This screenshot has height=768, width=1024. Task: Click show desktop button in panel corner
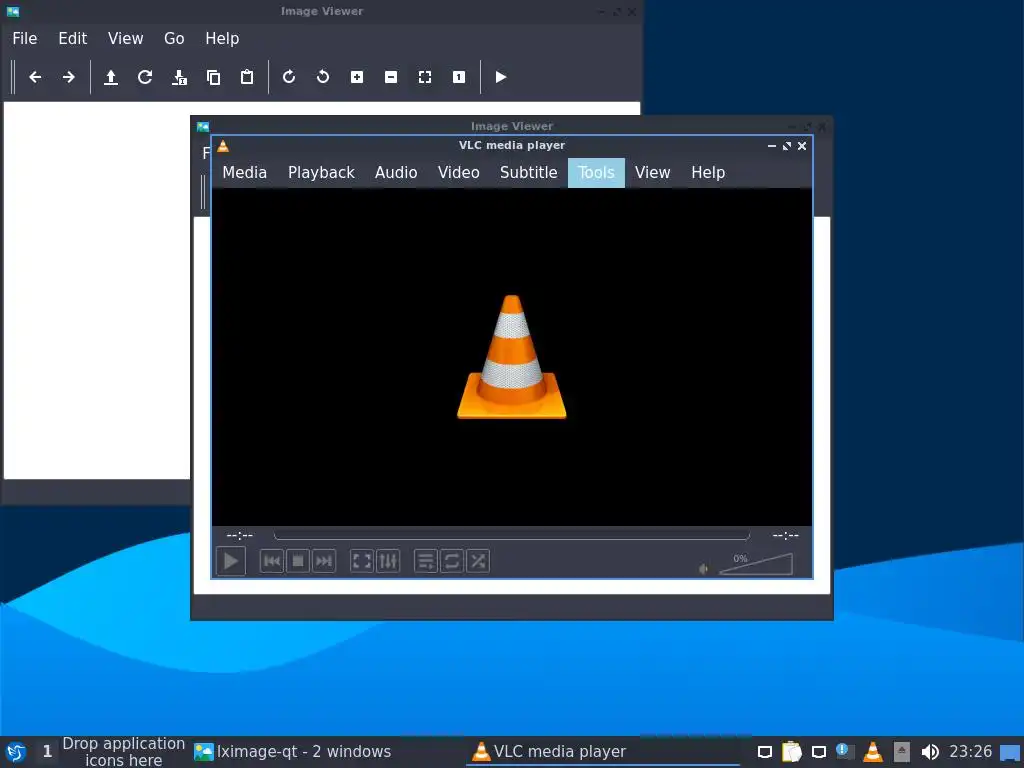tap(1010, 752)
